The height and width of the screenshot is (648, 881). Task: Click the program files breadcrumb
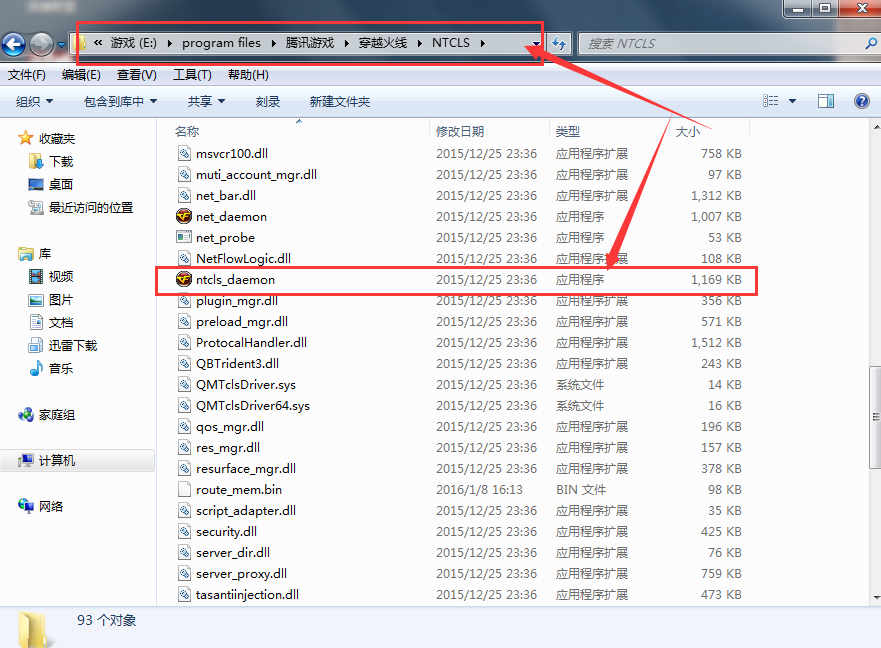(x=221, y=43)
